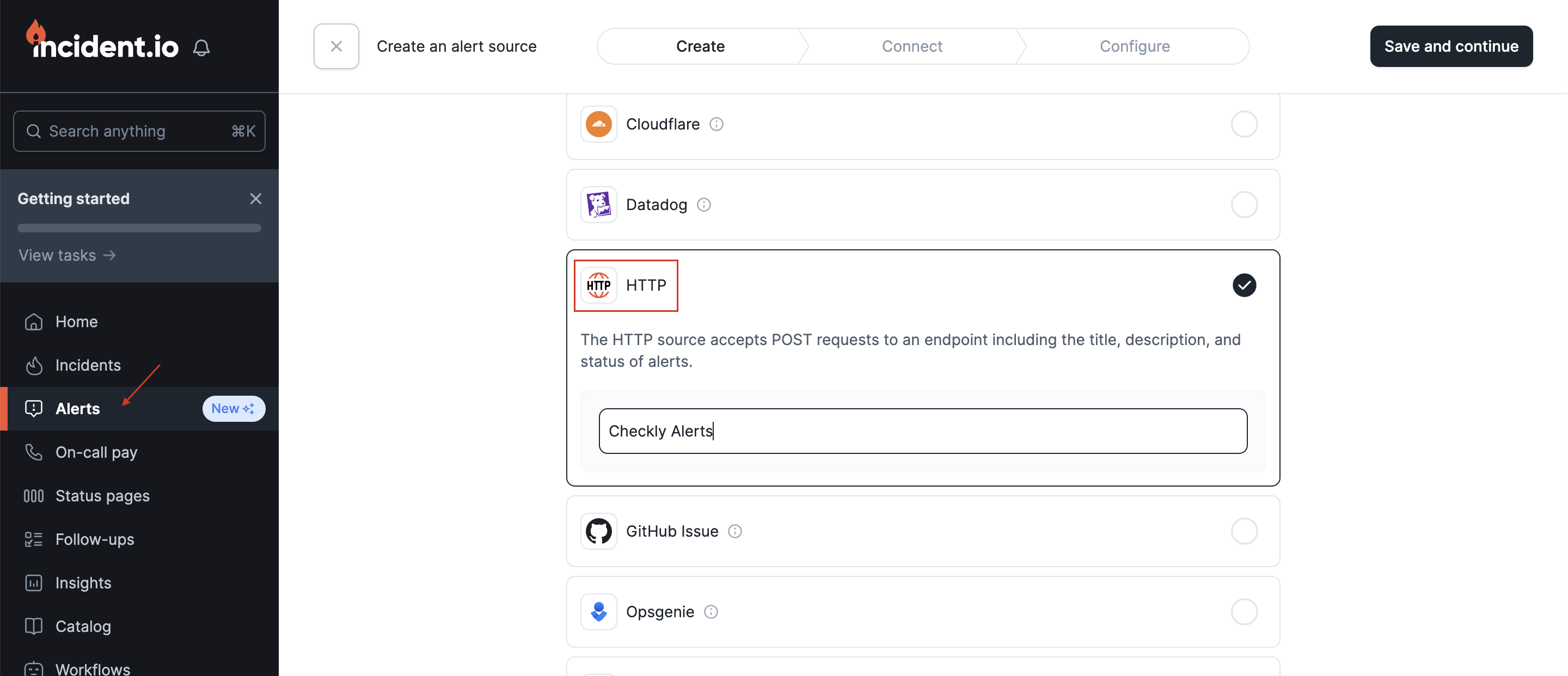Viewport: 1568px width, 676px height.
Task: Click the Create step tab
Action: point(700,46)
